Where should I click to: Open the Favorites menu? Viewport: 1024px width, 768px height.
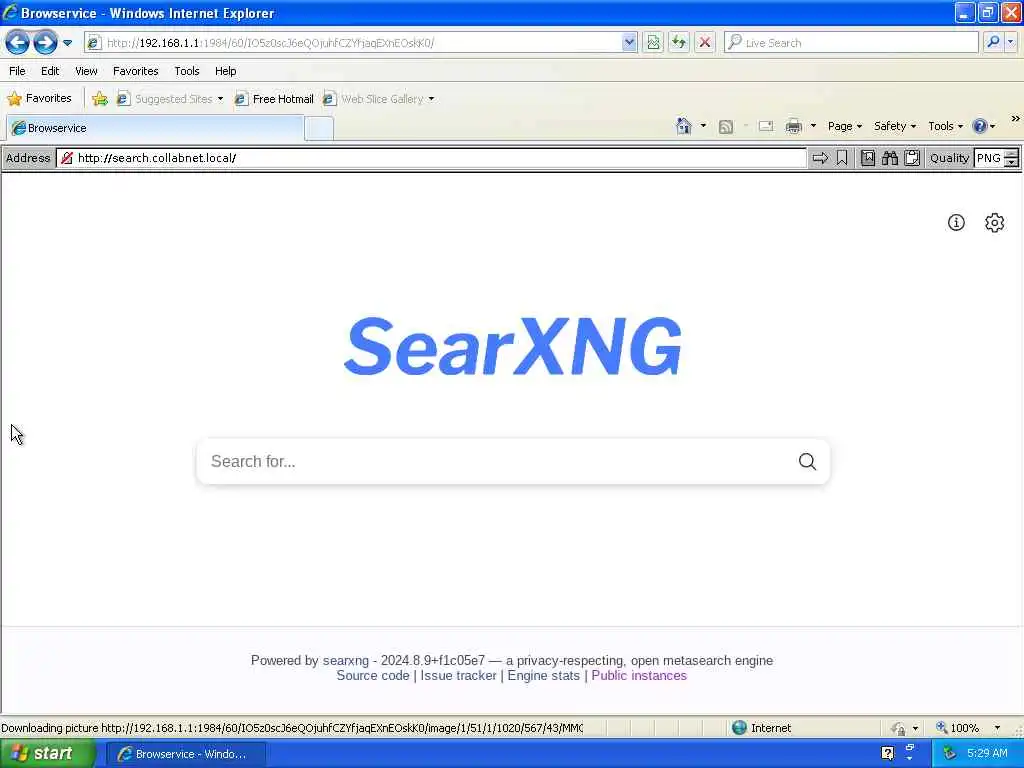tap(135, 71)
